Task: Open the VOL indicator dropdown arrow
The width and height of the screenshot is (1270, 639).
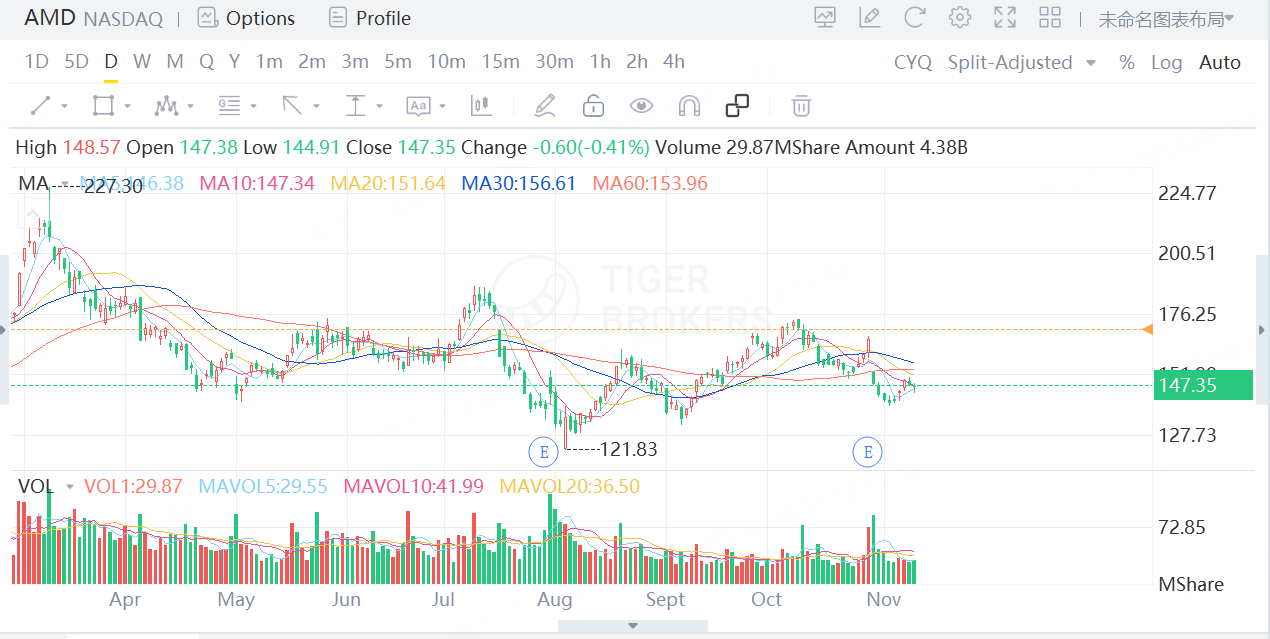Action: pos(70,487)
